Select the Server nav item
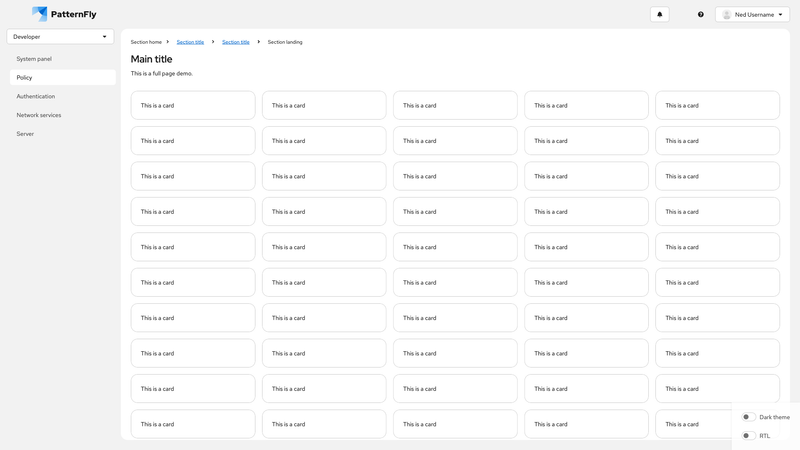Screen dimensions: 800x450 63,134
